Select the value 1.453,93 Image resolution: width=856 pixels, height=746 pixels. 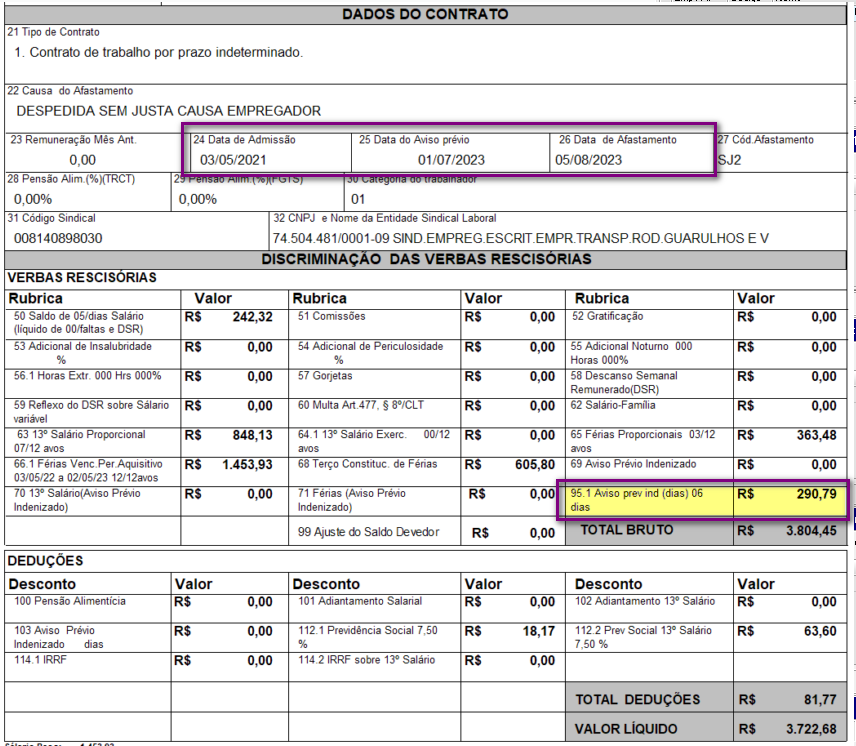click(247, 465)
